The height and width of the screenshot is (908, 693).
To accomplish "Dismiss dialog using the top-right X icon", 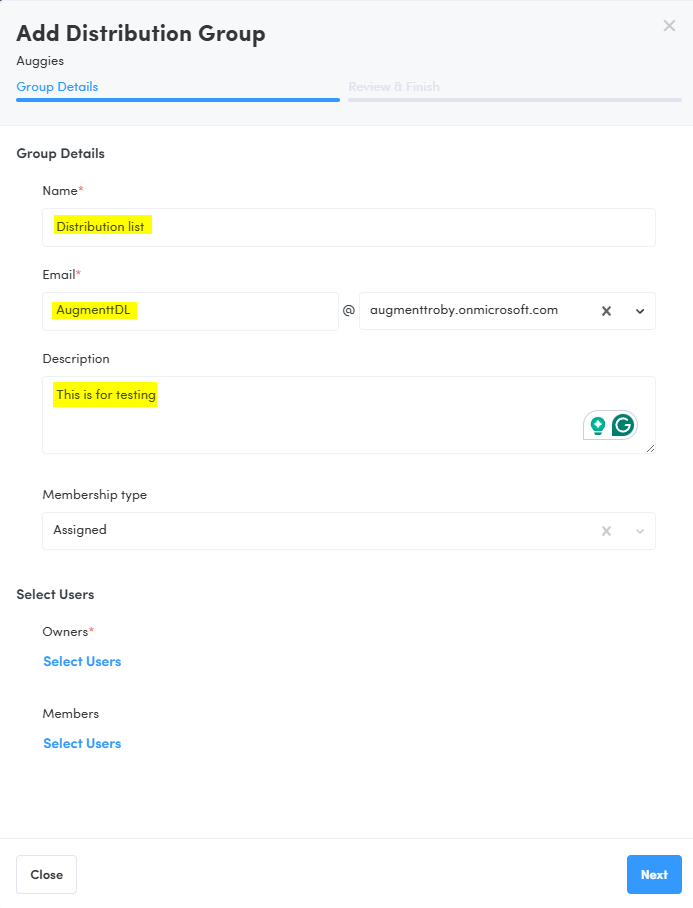I will point(669,26).
